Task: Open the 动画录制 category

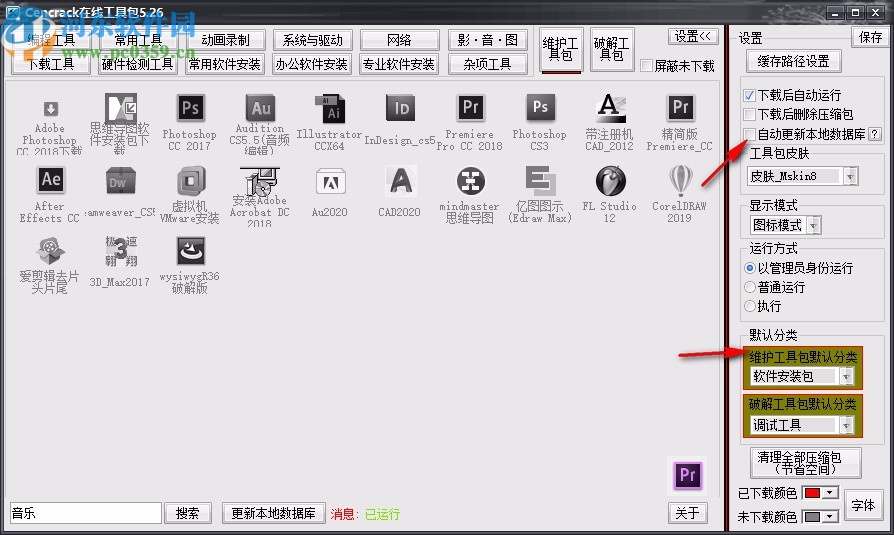Action: click(225, 40)
